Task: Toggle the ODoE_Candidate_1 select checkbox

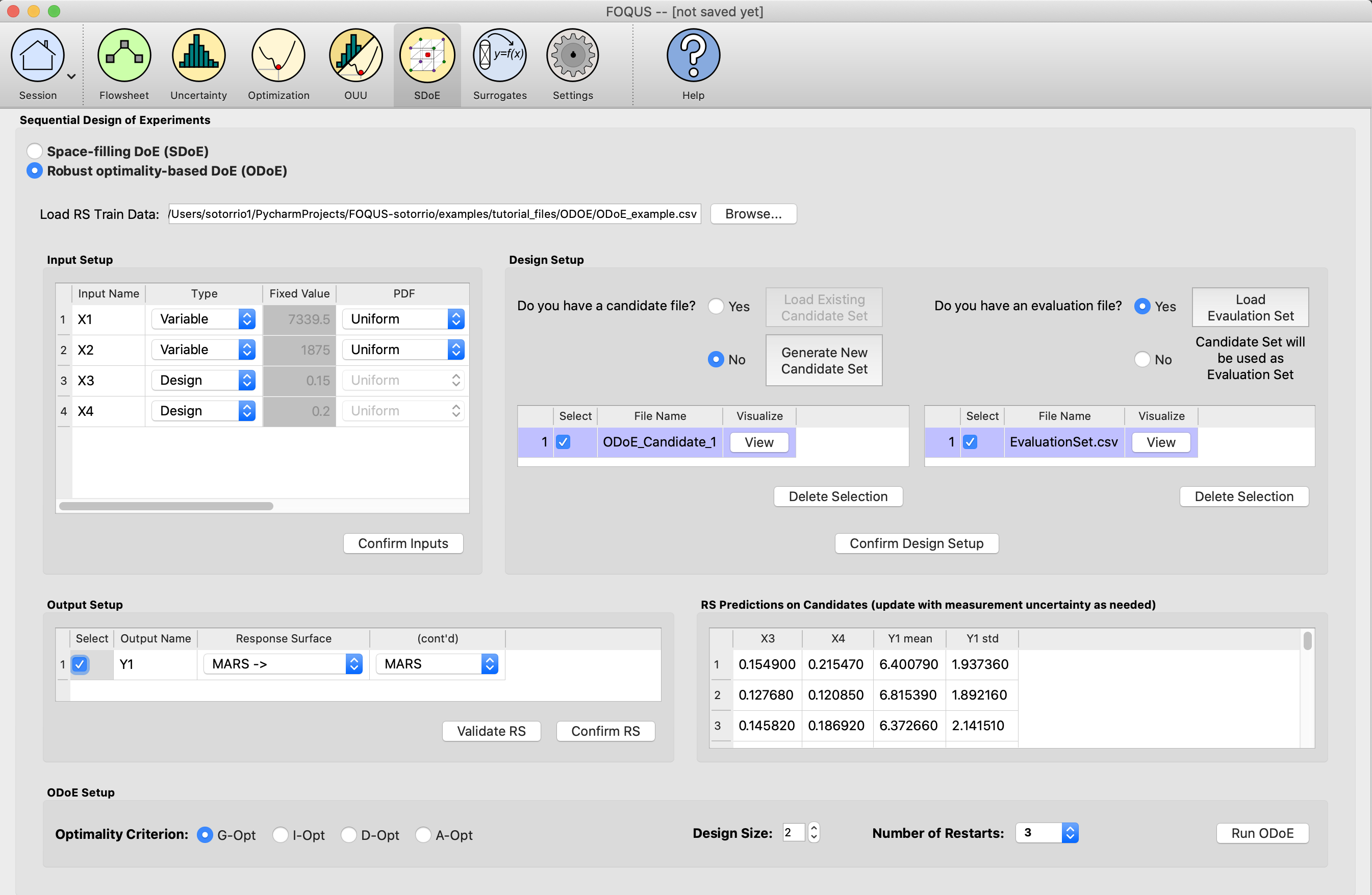Action: [x=563, y=442]
